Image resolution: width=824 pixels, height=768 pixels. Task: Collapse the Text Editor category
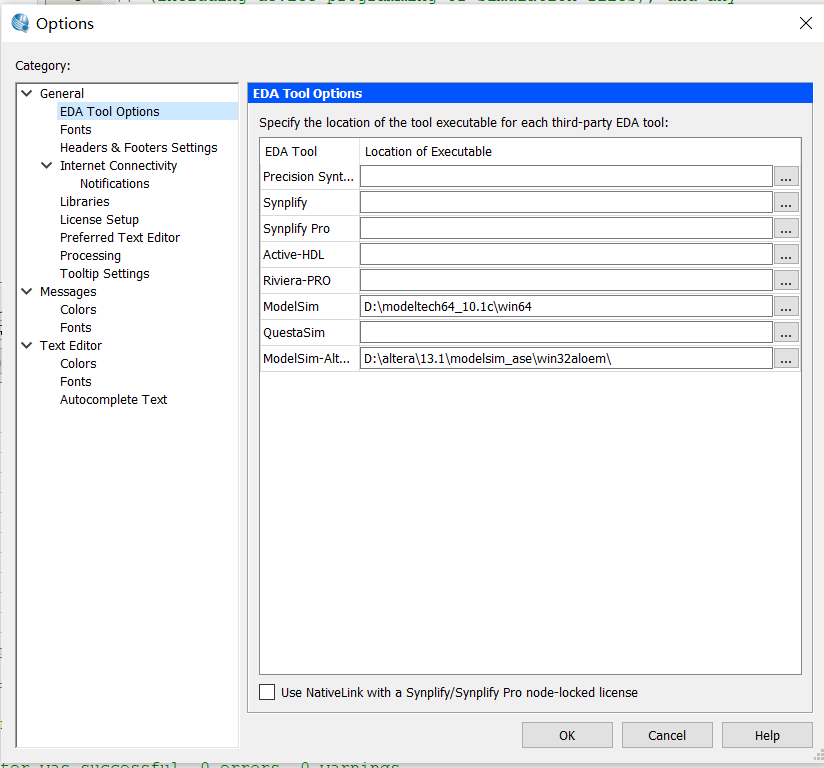[x=27, y=345]
